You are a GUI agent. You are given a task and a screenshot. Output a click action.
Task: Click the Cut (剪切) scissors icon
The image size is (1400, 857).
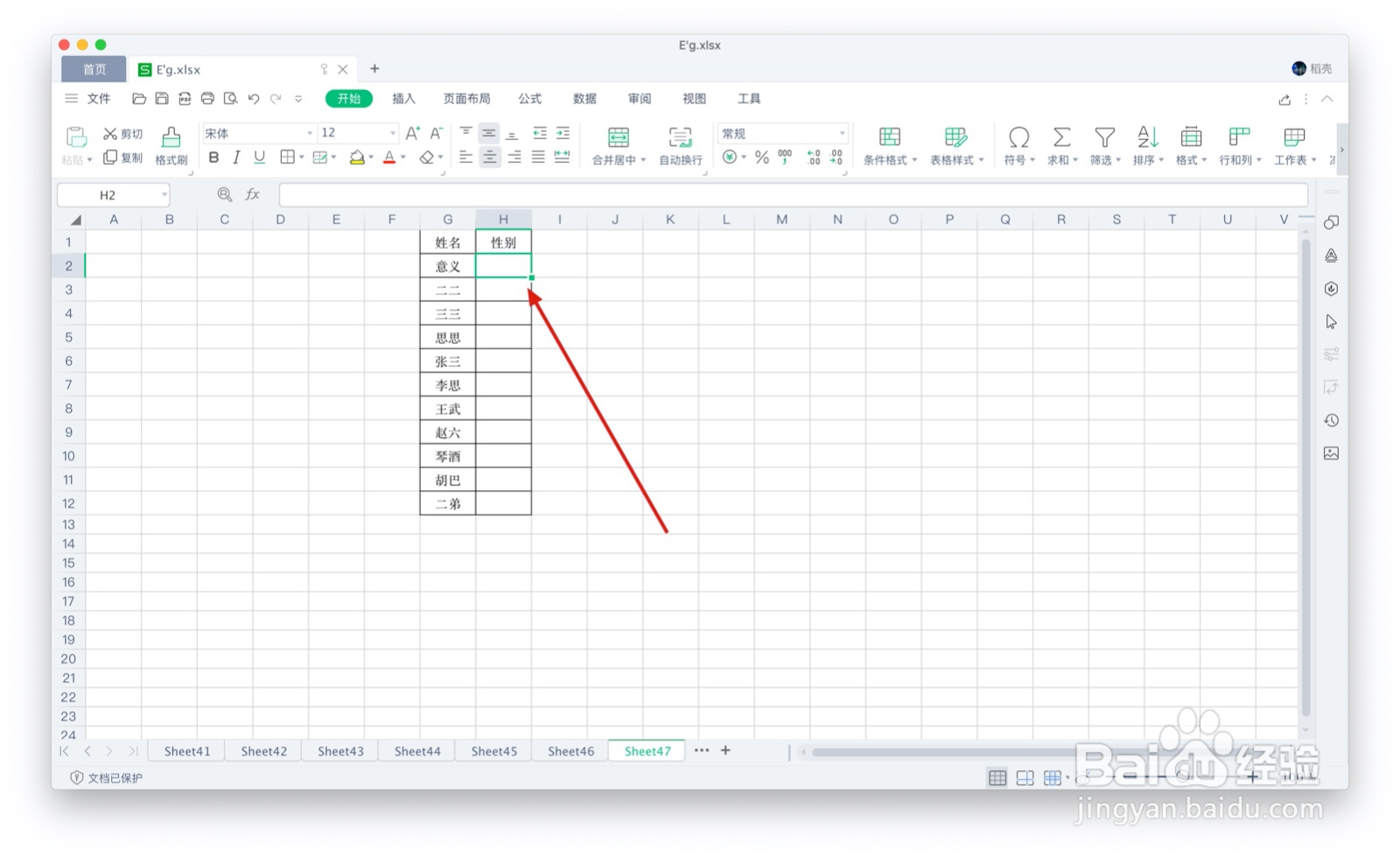[110, 134]
